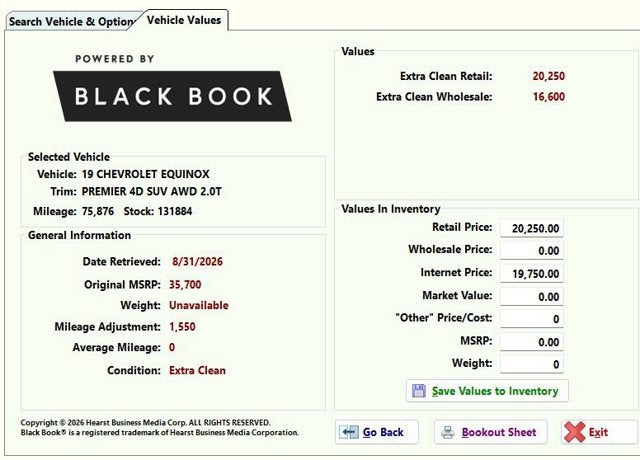The height and width of the screenshot is (460, 640).
Task: Click the vehicle name 19 CHEVROLET EQUINOX
Action: pyautogui.click(x=145, y=174)
